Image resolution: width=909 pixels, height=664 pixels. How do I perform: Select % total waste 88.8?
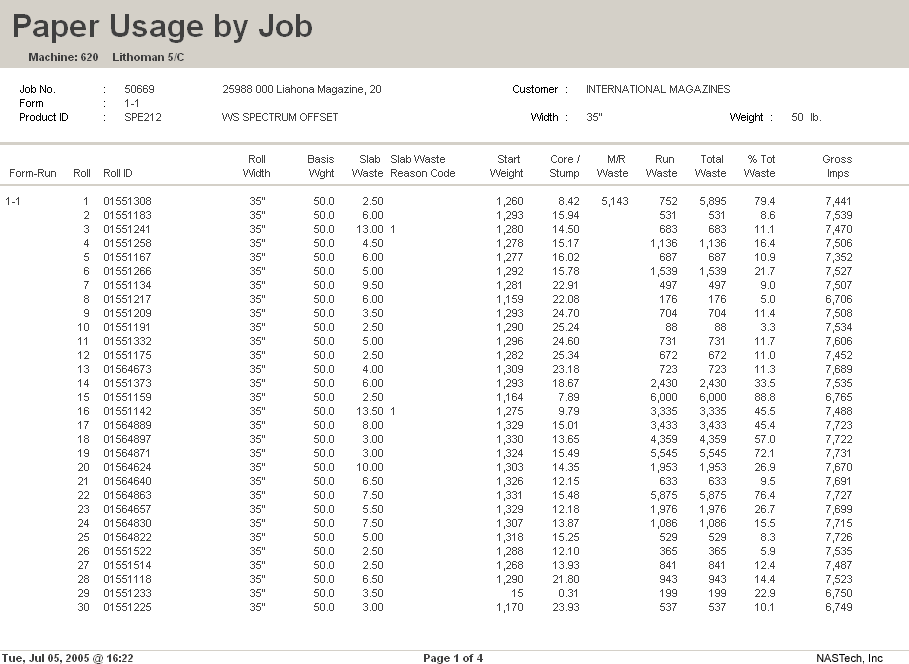point(765,397)
